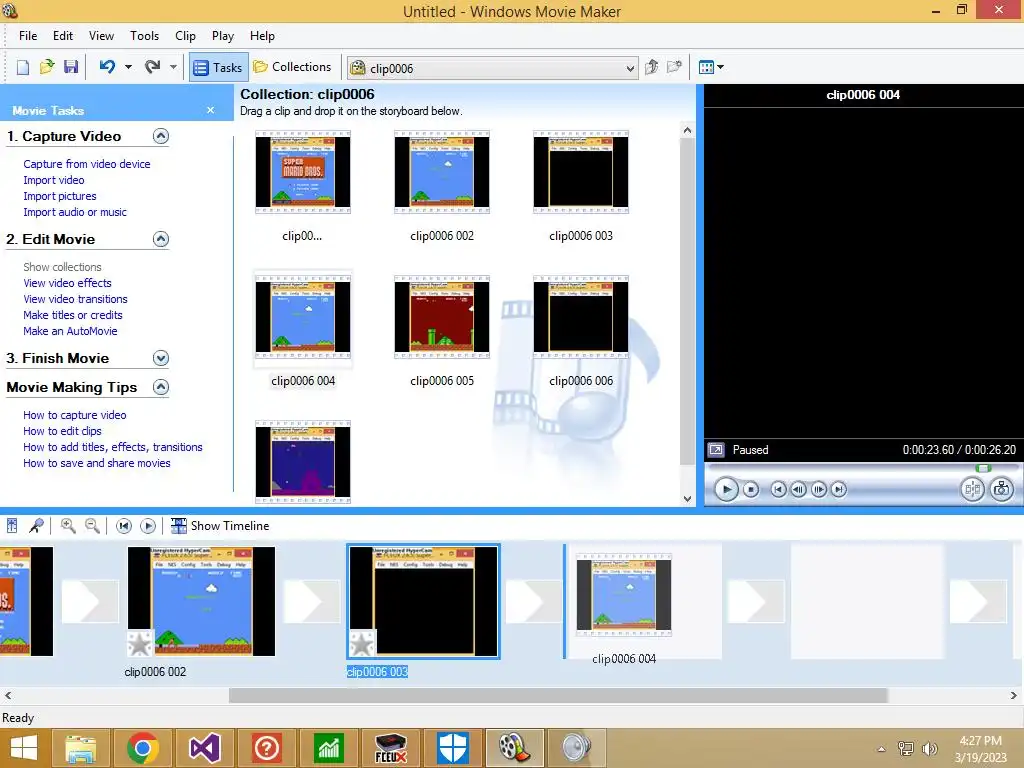This screenshot has width=1024, height=768.
Task: Redo the last action
Action: 153,67
